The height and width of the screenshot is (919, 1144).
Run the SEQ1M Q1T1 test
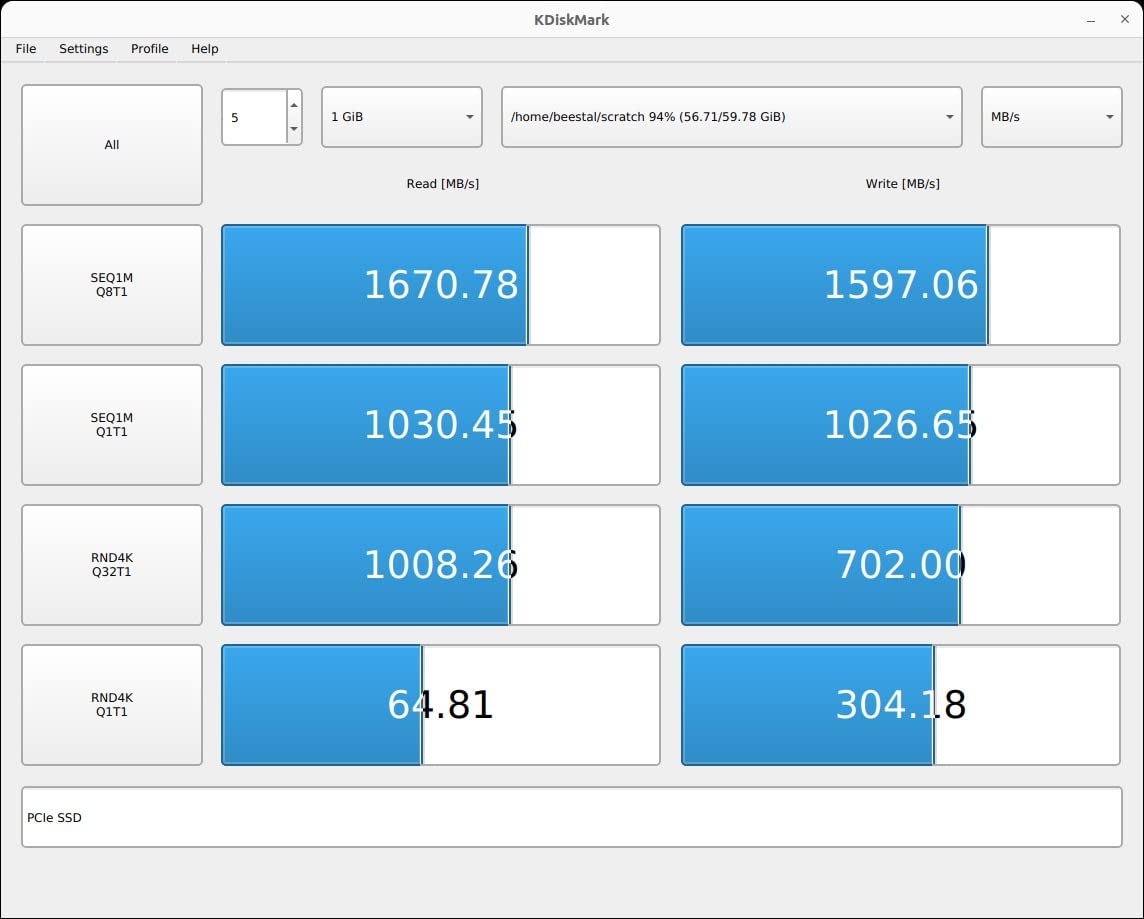(x=112, y=425)
